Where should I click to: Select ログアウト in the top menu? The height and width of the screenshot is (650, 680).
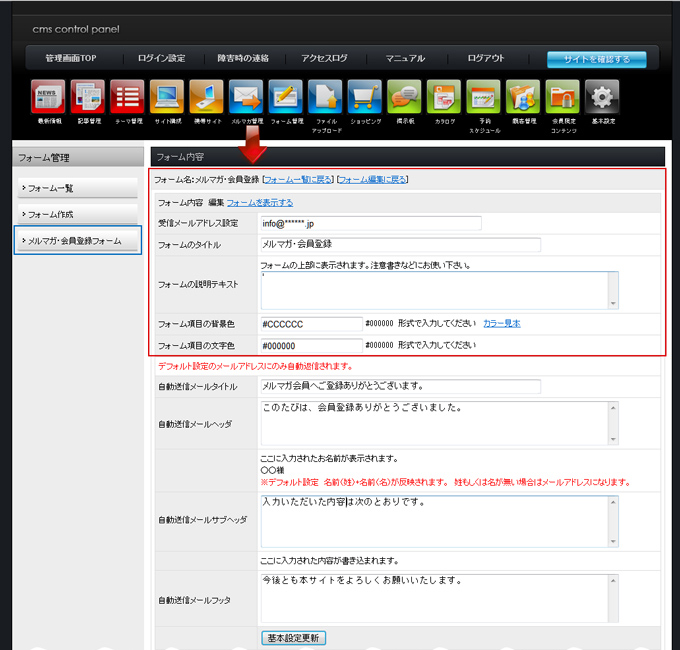(486, 59)
